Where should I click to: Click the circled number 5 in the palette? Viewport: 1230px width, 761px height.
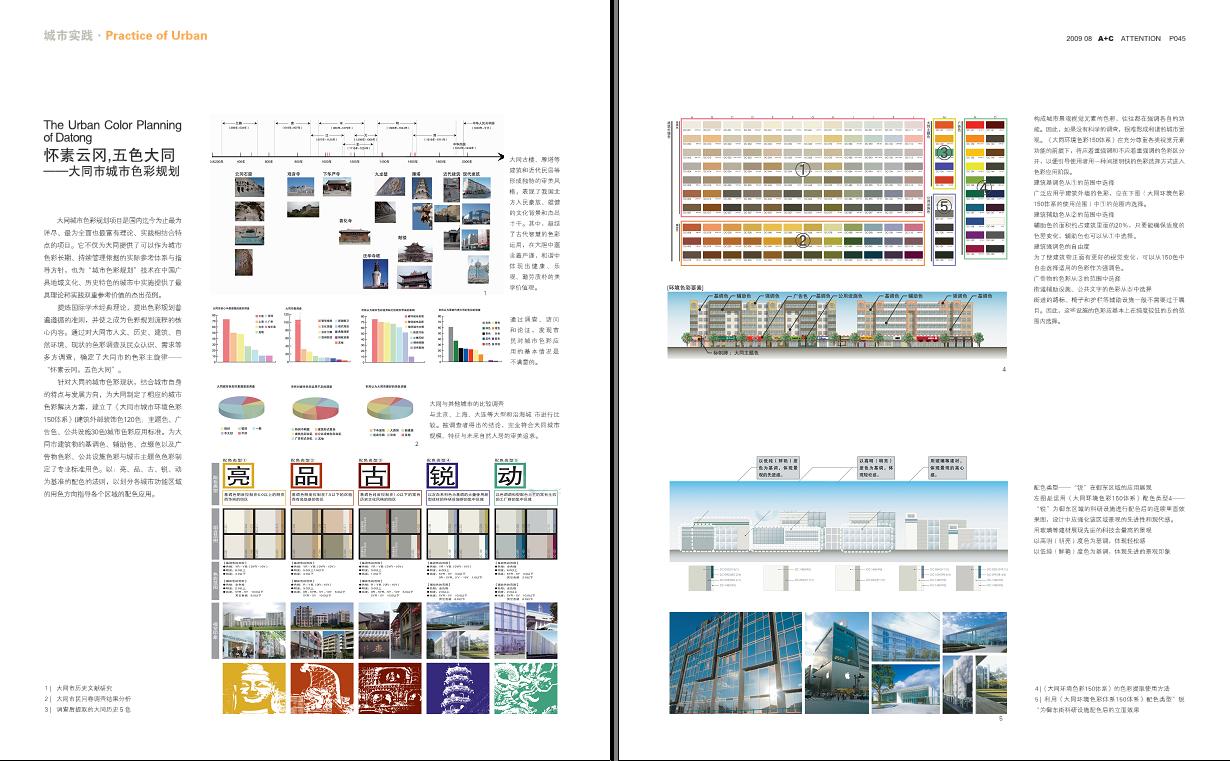(x=943, y=206)
